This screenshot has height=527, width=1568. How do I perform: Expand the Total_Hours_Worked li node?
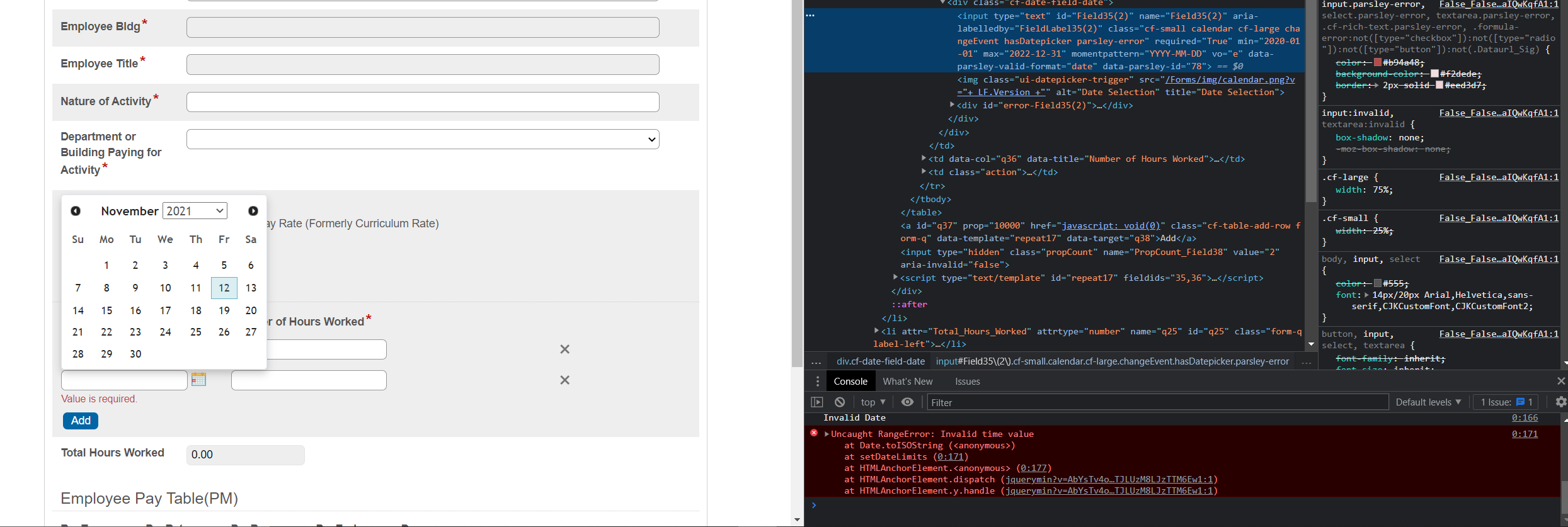point(876,331)
